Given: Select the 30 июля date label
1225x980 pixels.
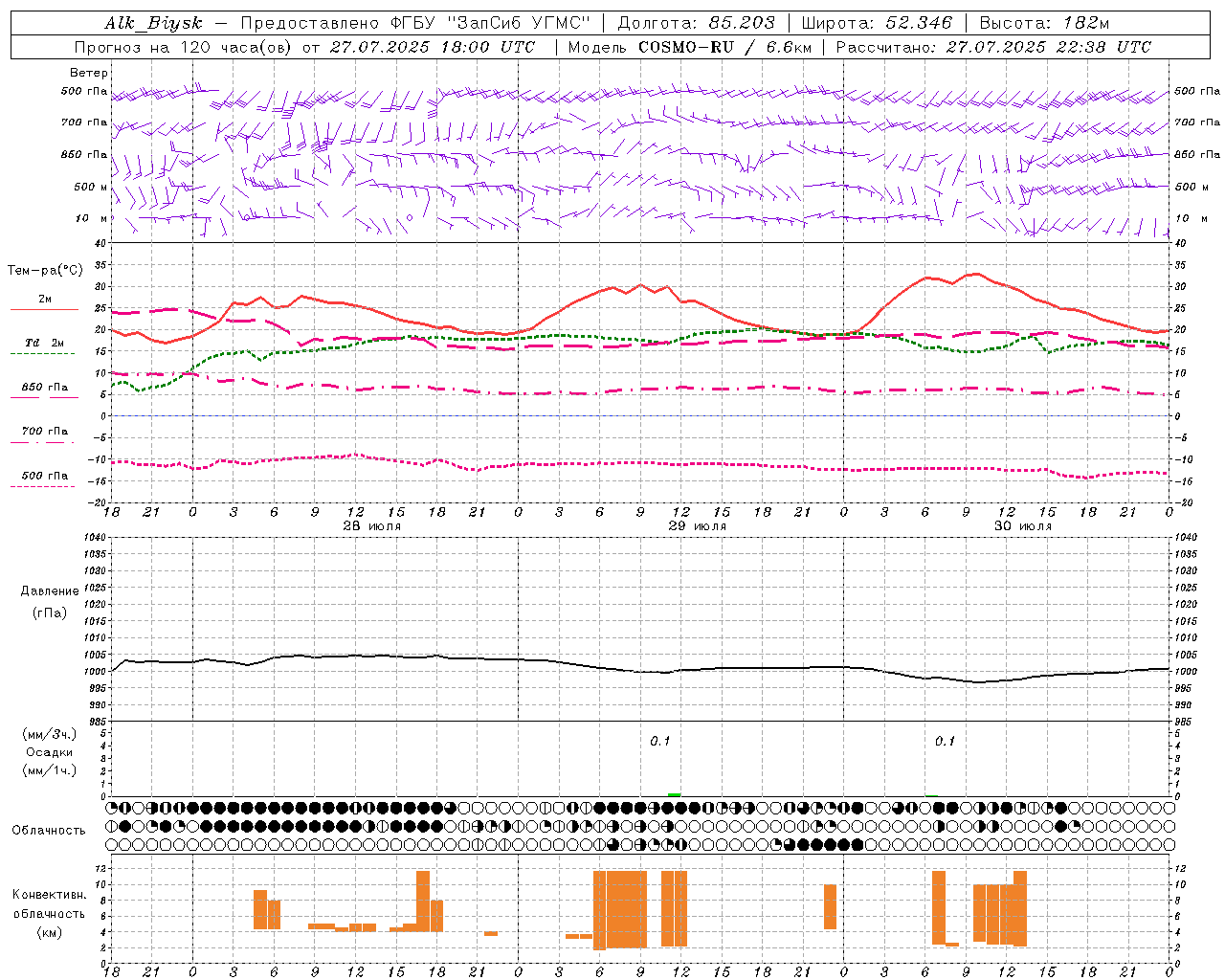Looking at the screenshot, I should tap(1023, 526).
